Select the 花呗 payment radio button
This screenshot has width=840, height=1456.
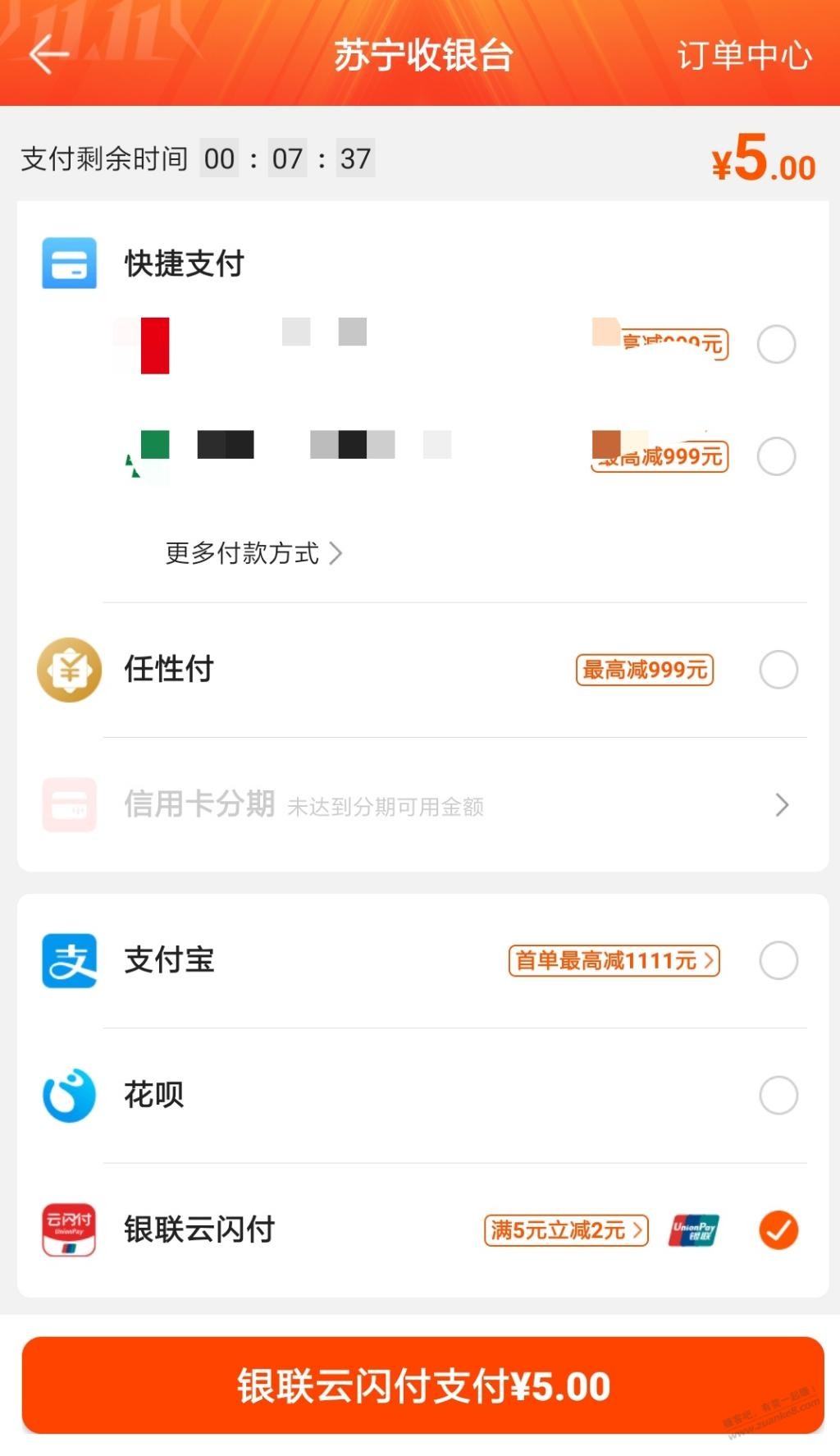pyautogui.click(x=778, y=1095)
